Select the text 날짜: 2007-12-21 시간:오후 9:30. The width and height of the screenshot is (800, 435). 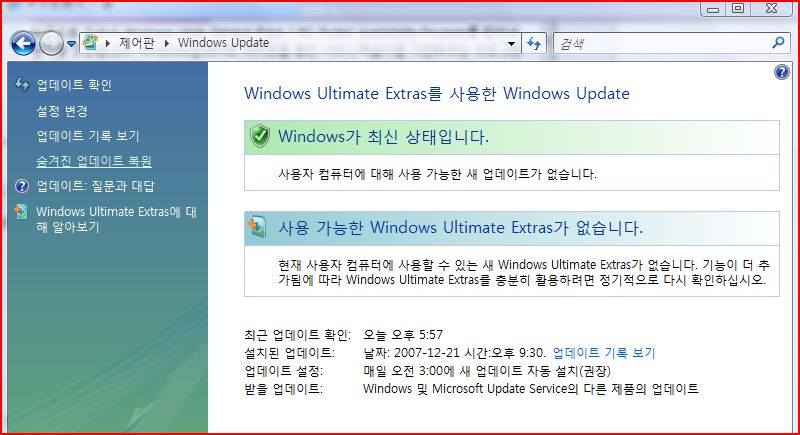point(455,352)
